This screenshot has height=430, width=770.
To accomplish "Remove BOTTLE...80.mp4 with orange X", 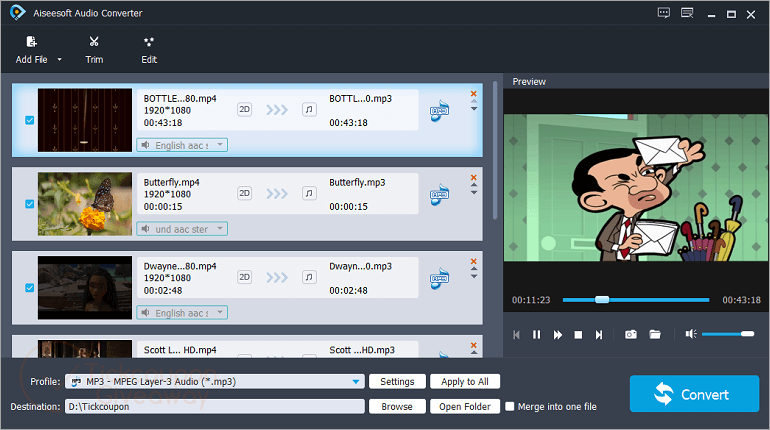I will tap(473, 93).
